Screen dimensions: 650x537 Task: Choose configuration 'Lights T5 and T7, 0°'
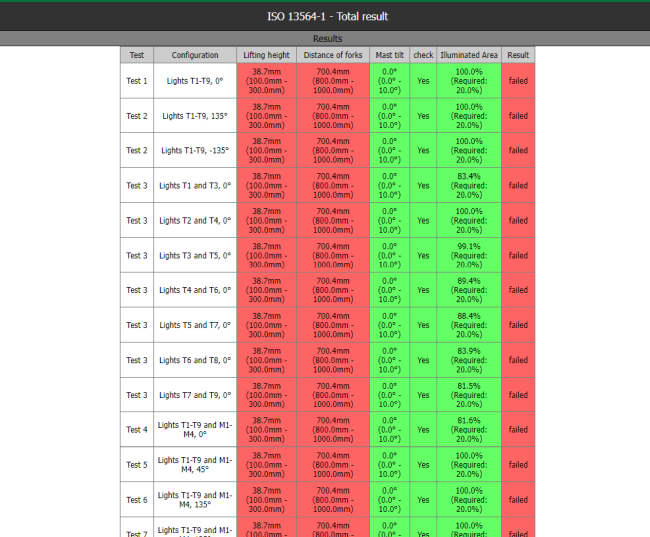195,325
